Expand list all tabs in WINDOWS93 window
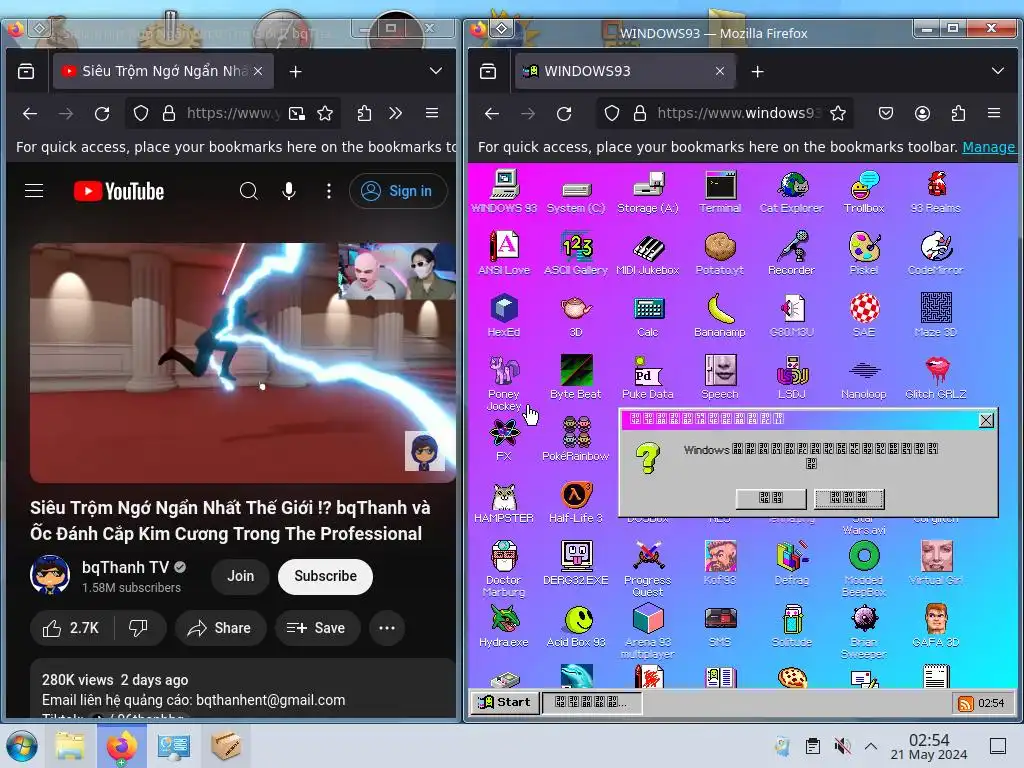This screenshot has width=1024, height=768. coord(997,71)
